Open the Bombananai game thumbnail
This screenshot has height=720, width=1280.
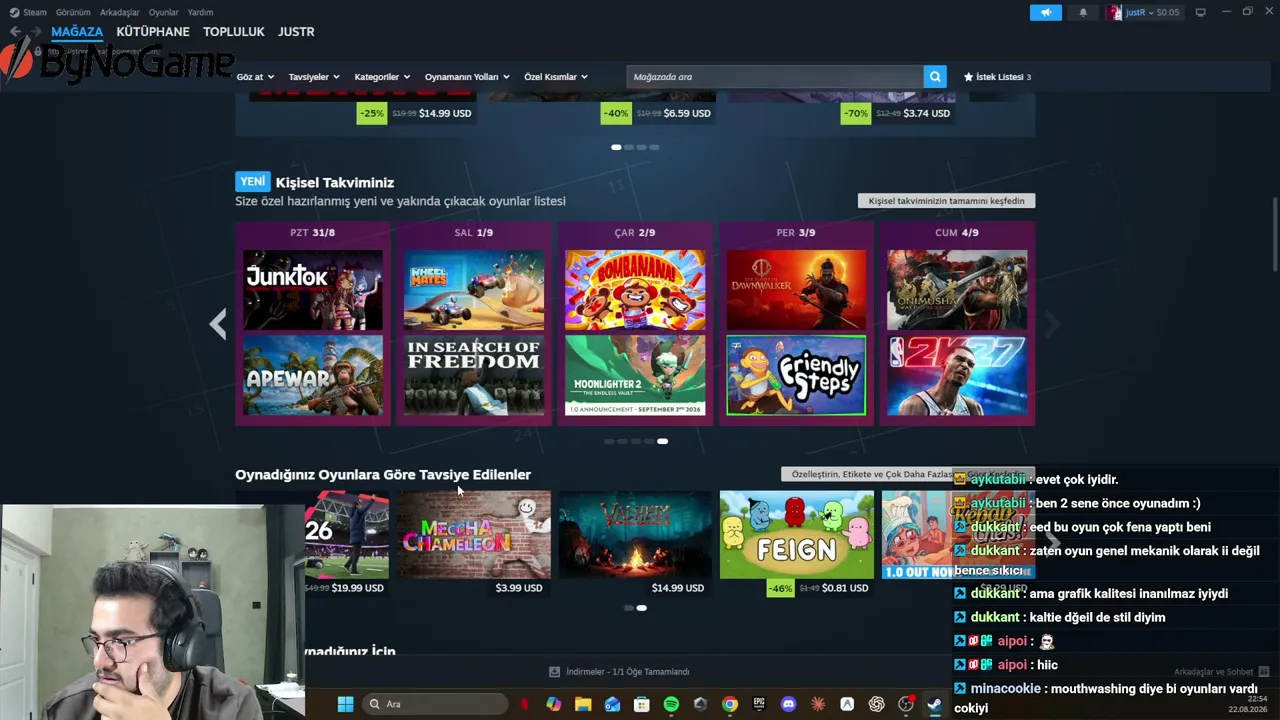pyautogui.click(x=635, y=290)
